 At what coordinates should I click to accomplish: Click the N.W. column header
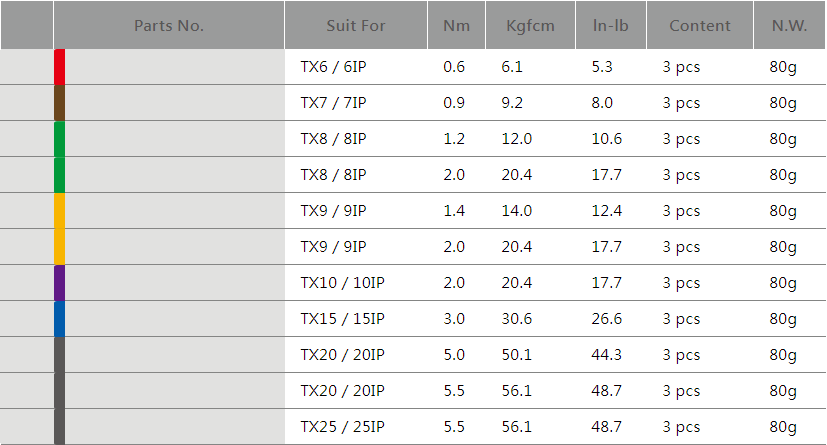(x=789, y=26)
